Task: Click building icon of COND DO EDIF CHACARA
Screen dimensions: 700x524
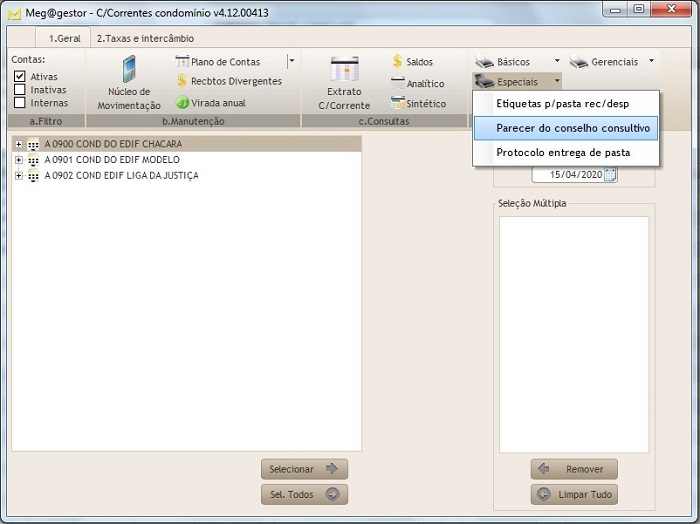Action: coord(33,144)
